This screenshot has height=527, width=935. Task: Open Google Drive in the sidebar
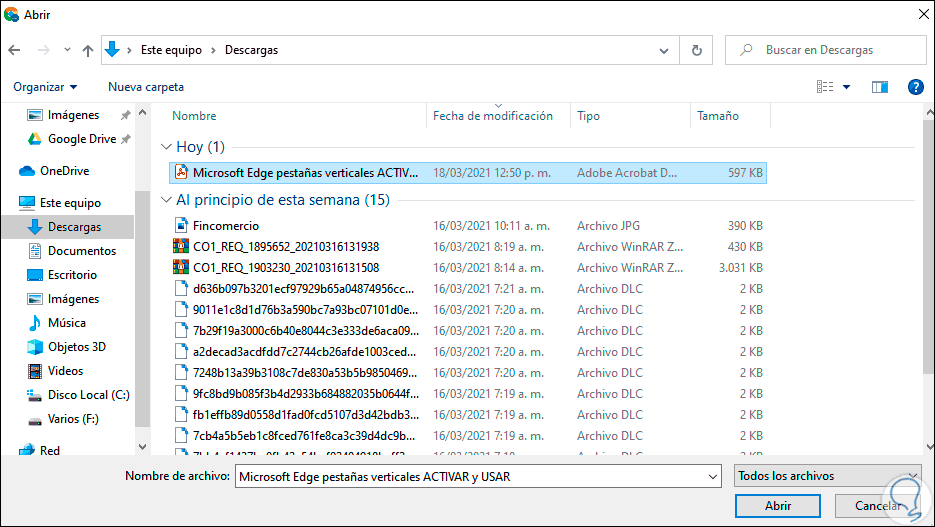(x=81, y=139)
